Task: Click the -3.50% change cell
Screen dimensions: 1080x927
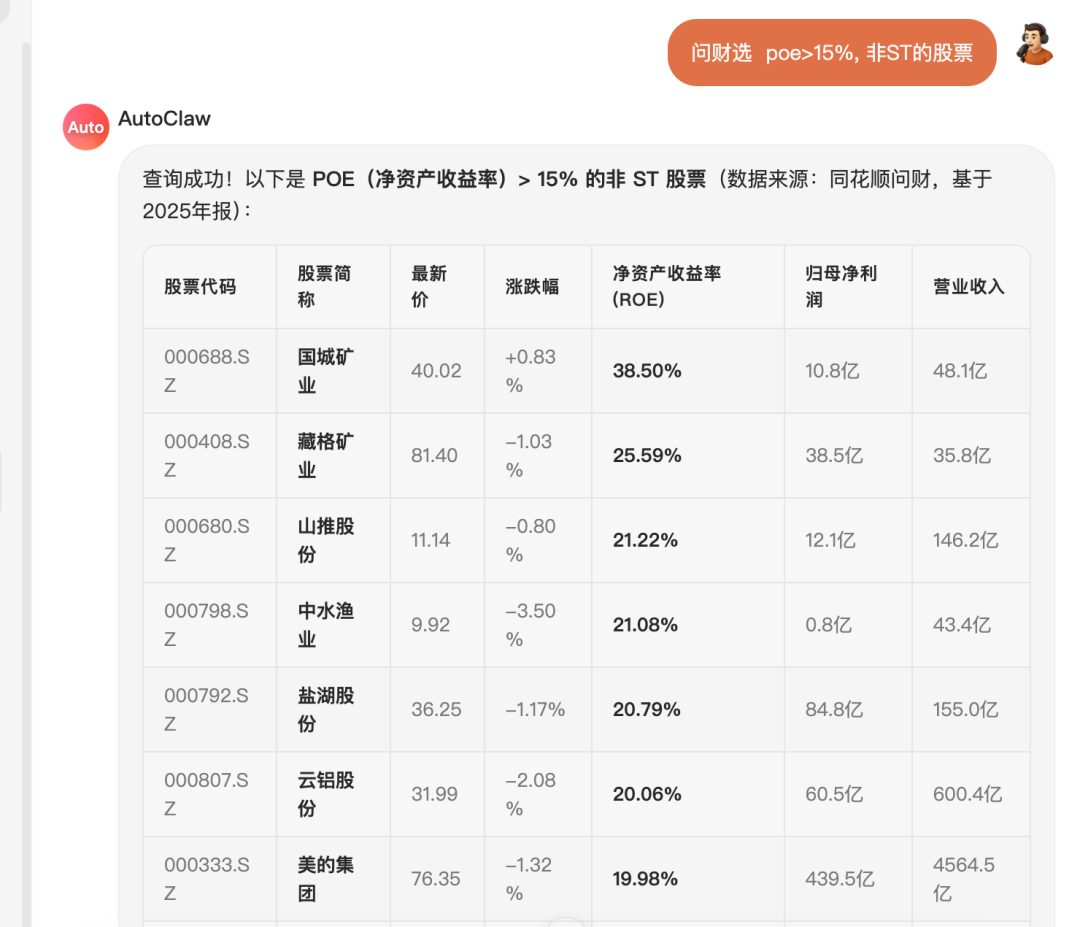Action: [x=530, y=625]
